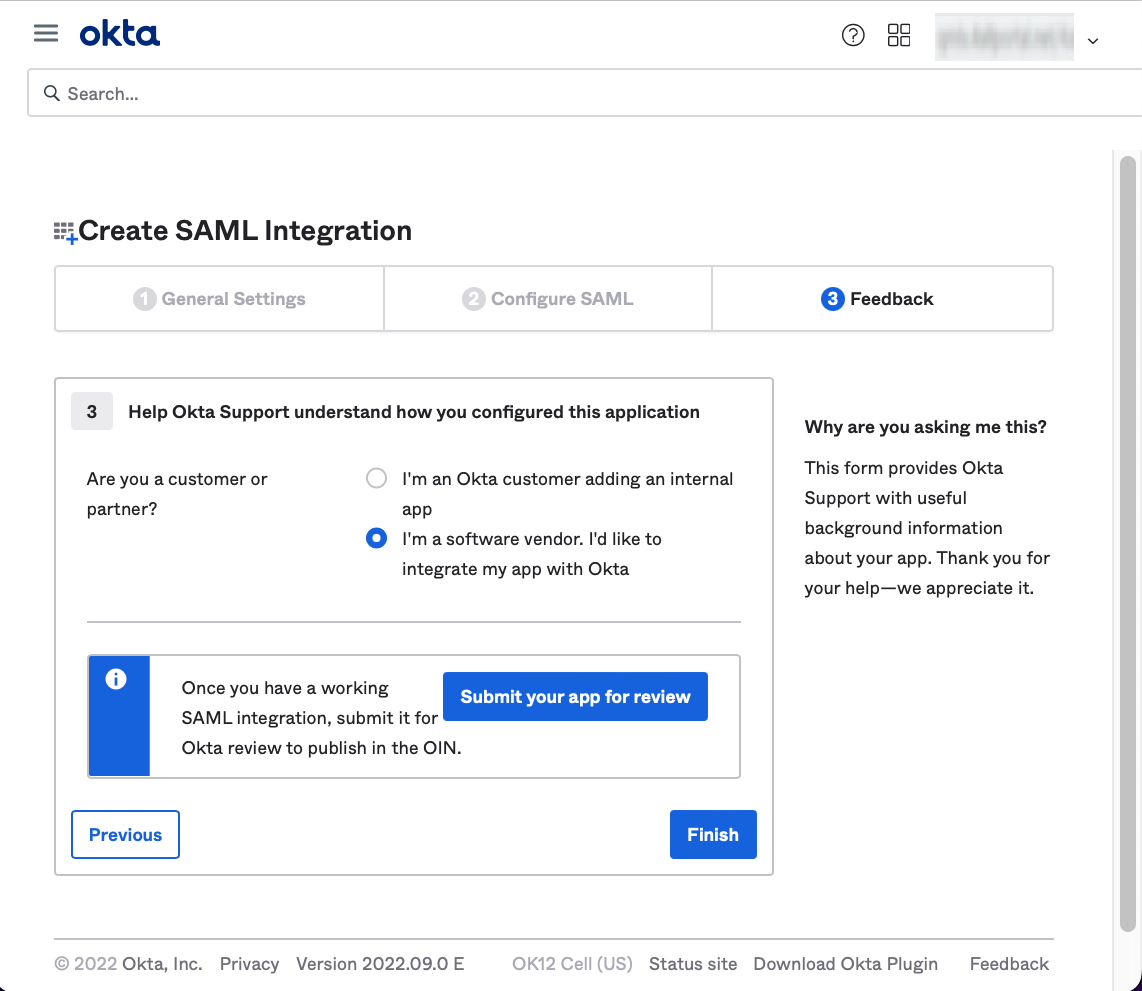Image resolution: width=1142 pixels, height=991 pixels.
Task: Select the Feedback step tab
Action: (x=882, y=299)
